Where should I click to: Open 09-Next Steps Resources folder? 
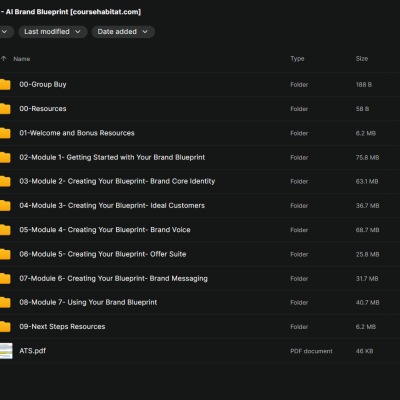coord(62,327)
